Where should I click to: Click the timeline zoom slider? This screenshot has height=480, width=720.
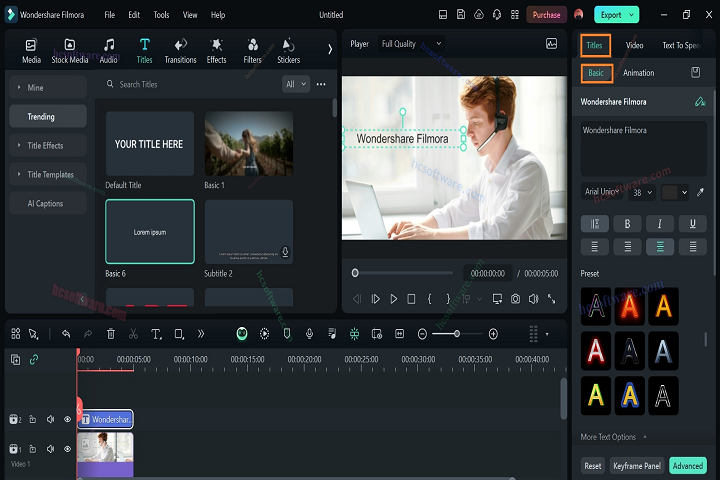[457, 334]
